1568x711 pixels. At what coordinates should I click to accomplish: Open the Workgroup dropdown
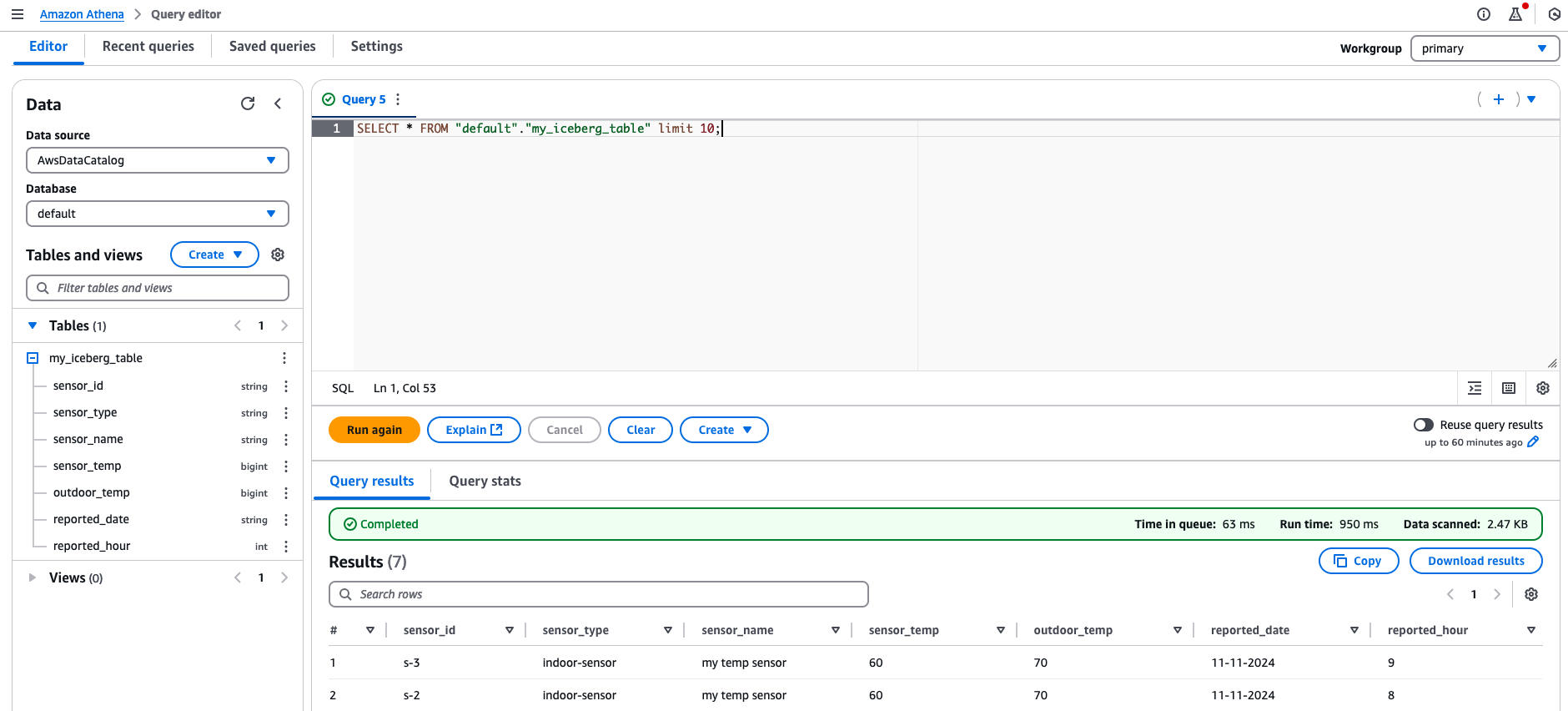[1485, 48]
